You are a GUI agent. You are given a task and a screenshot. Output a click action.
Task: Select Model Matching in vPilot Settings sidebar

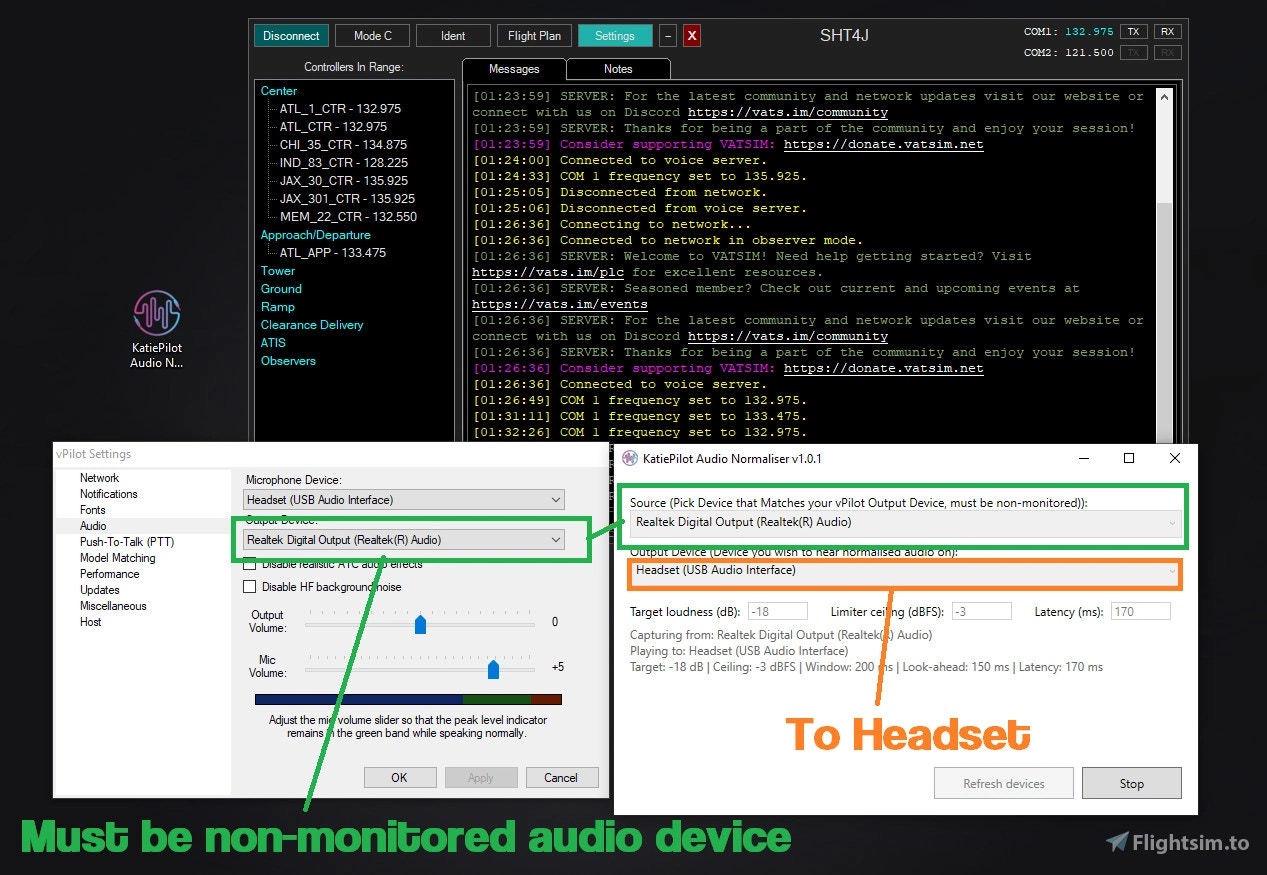[117, 557]
